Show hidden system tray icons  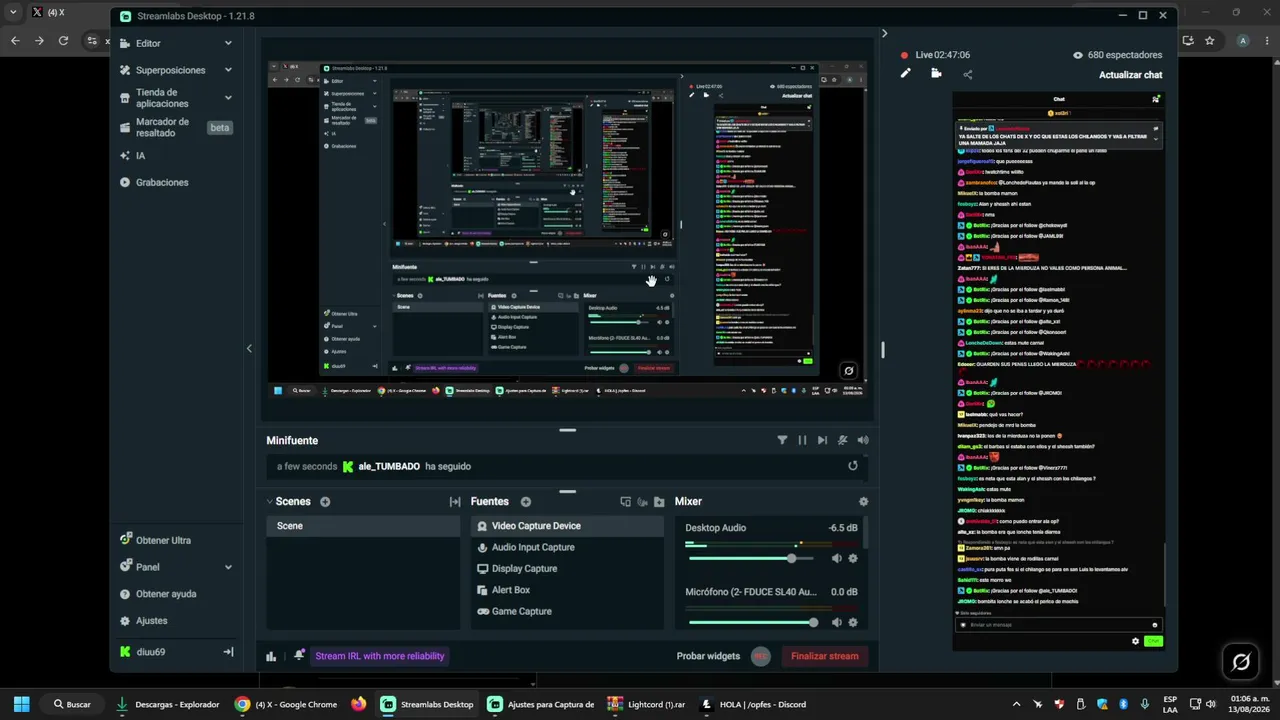[1017, 704]
